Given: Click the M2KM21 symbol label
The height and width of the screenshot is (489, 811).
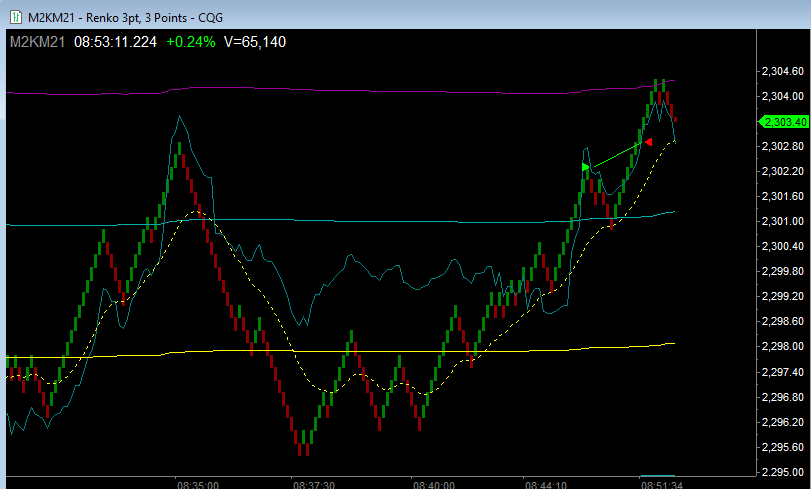Looking at the screenshot, I should [37, 42].
